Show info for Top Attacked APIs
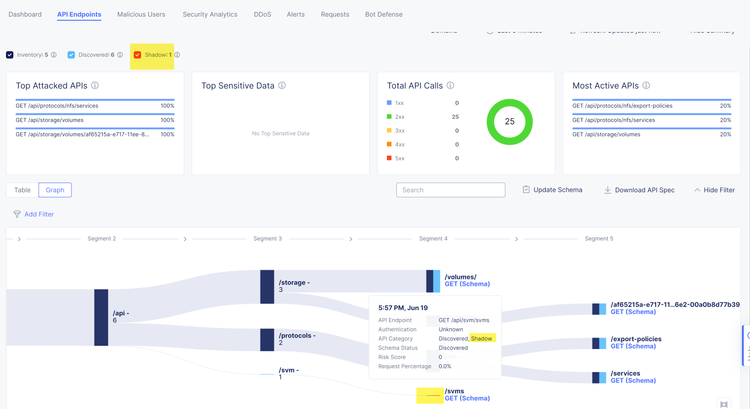Screen dimensions: 750x409 point(95,86)
